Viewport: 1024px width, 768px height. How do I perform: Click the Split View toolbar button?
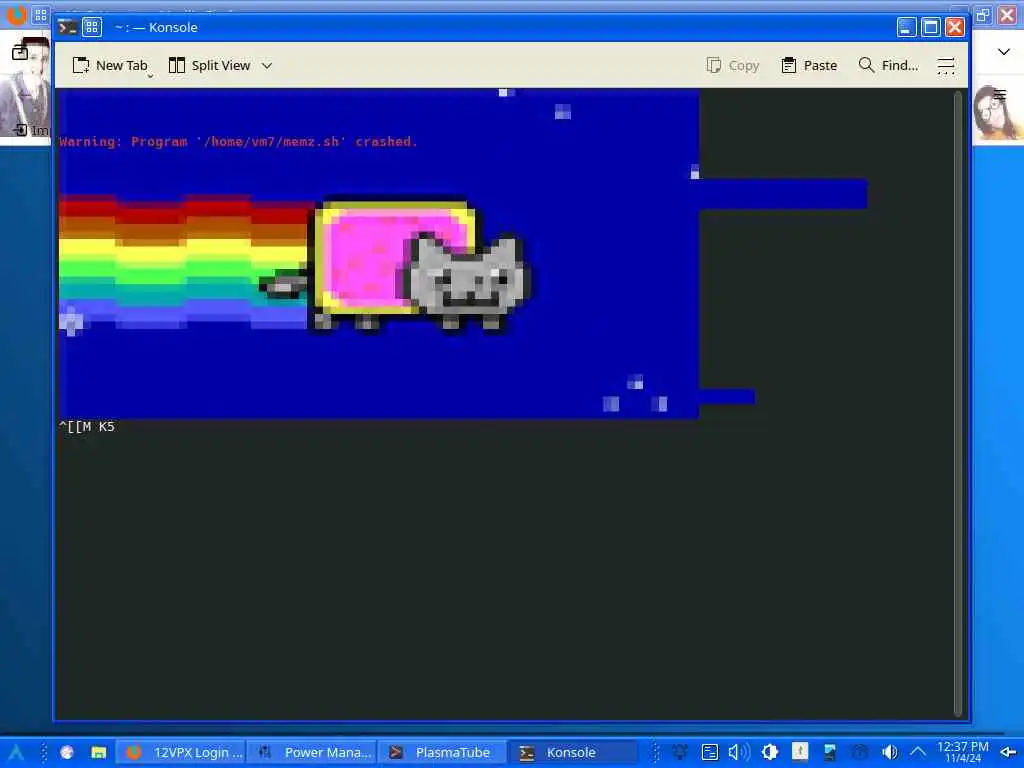[210, 65]
